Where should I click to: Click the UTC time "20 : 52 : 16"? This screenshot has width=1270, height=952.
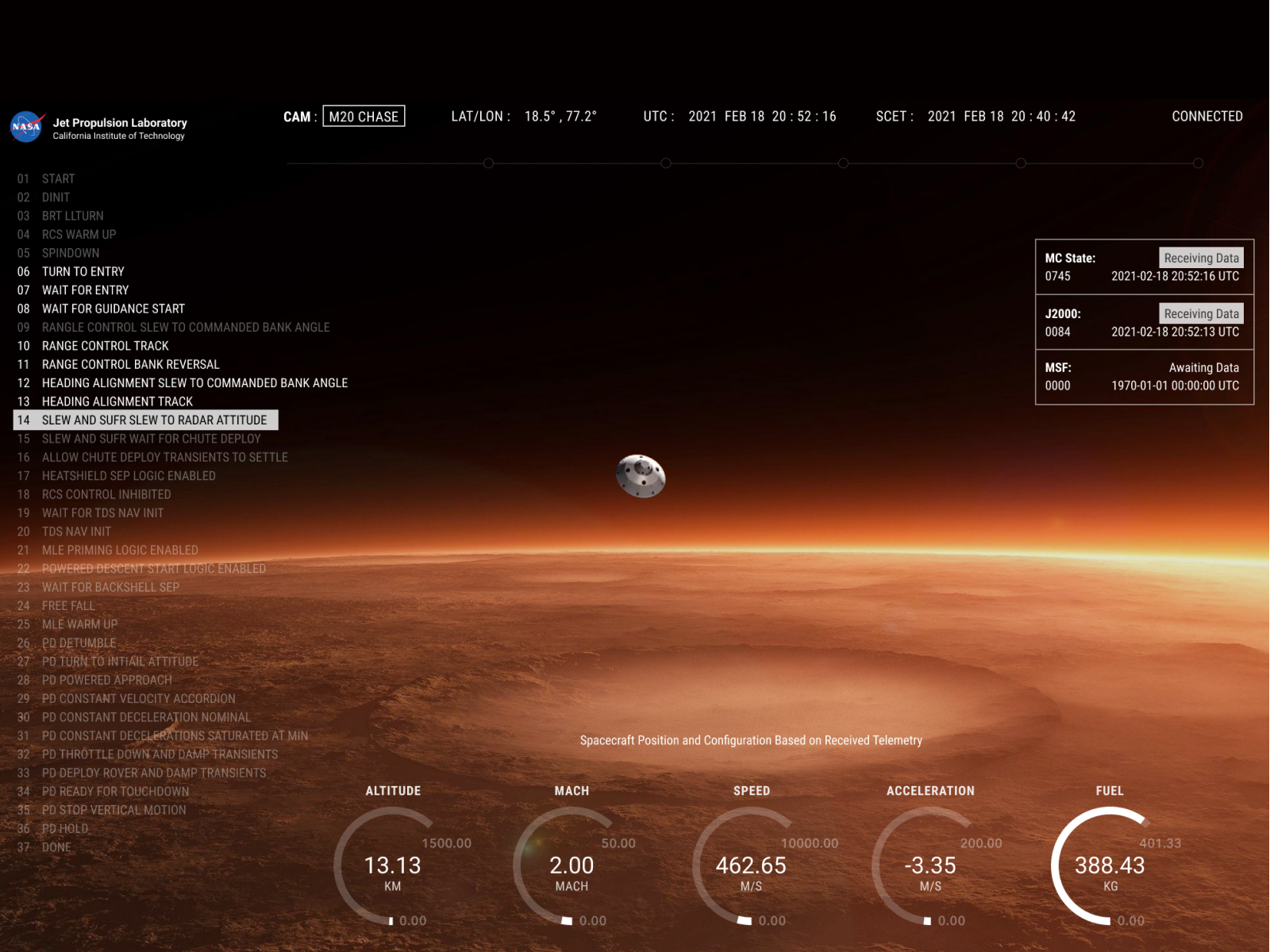pos(804,116)
